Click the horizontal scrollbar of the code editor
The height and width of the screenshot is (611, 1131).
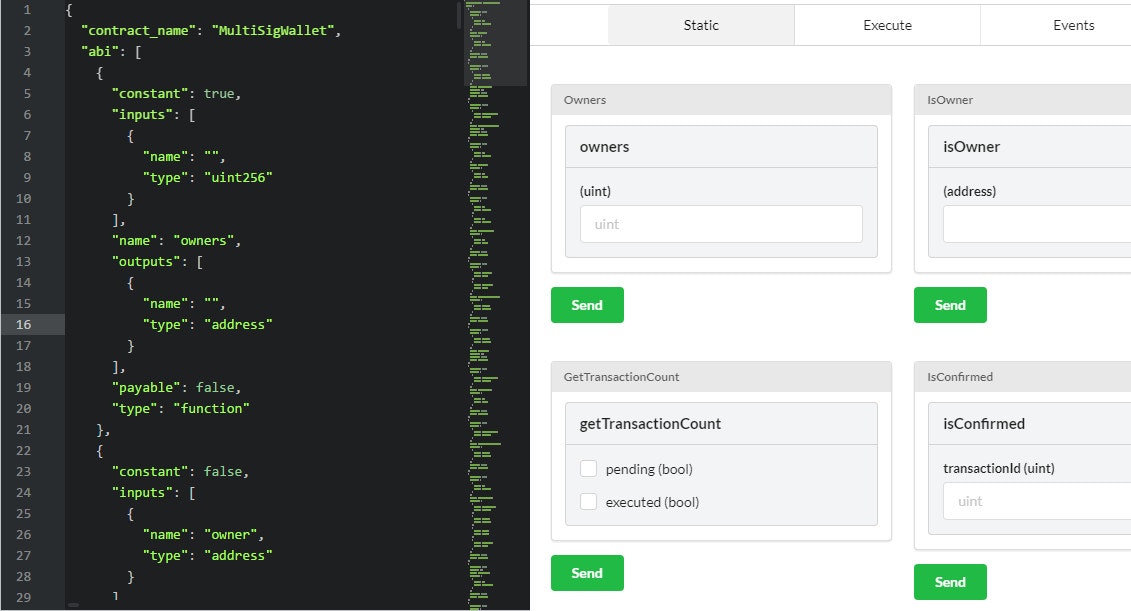coord(73,605)
